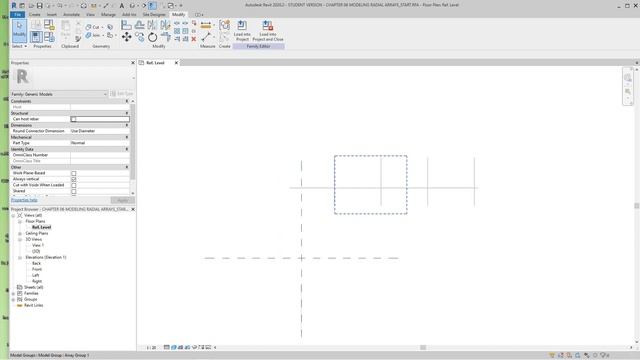Close the Ref. Level view tab
The image size is (640, 360).
tap(176, 63)
